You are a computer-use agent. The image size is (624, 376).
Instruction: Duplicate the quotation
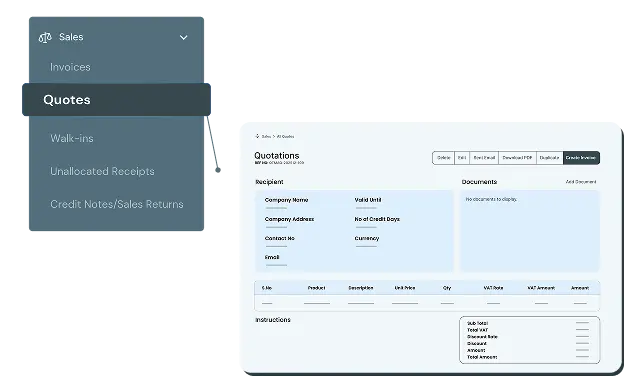tap(550, 158)
